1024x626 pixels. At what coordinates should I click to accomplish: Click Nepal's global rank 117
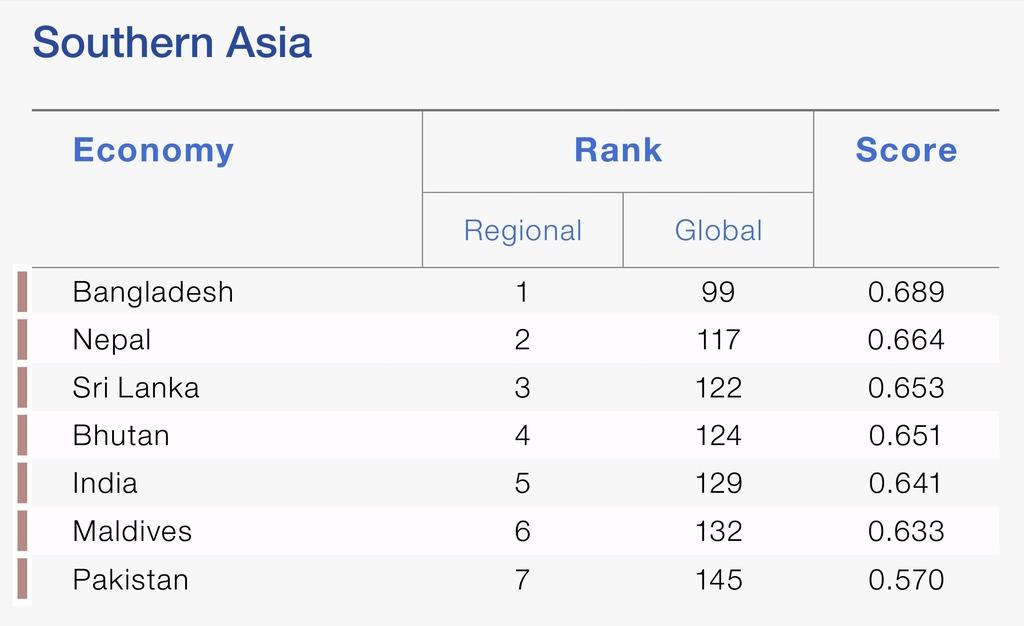coord(718,340)
